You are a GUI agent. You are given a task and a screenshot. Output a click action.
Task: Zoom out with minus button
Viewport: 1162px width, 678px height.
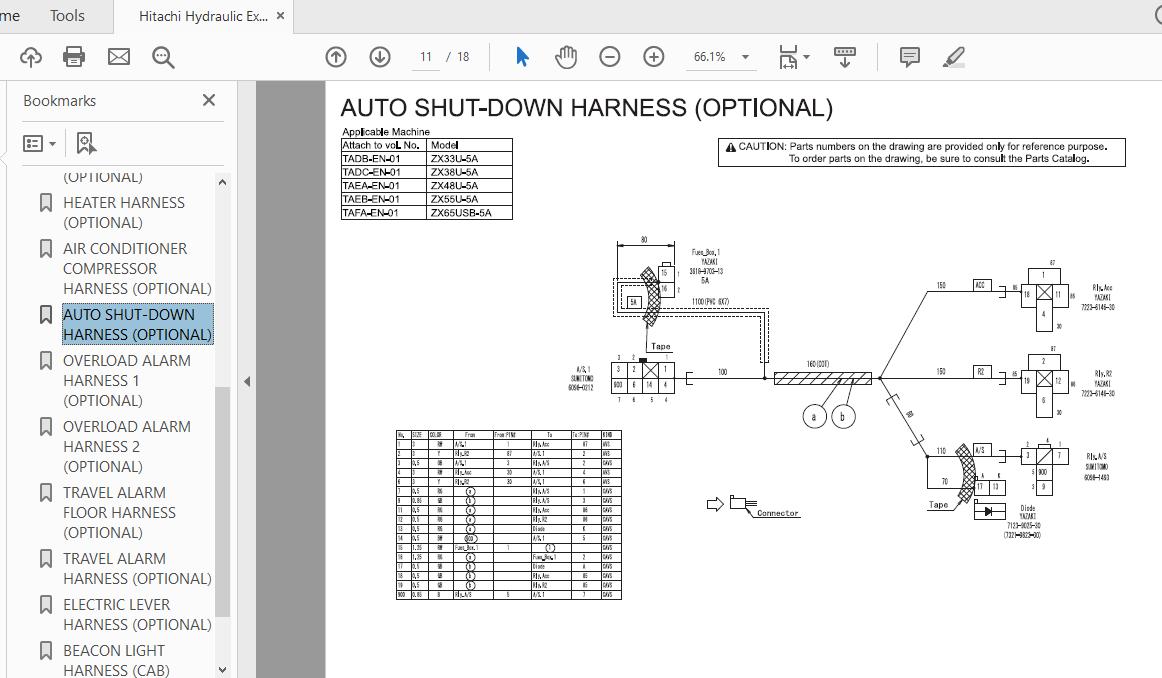610,57
